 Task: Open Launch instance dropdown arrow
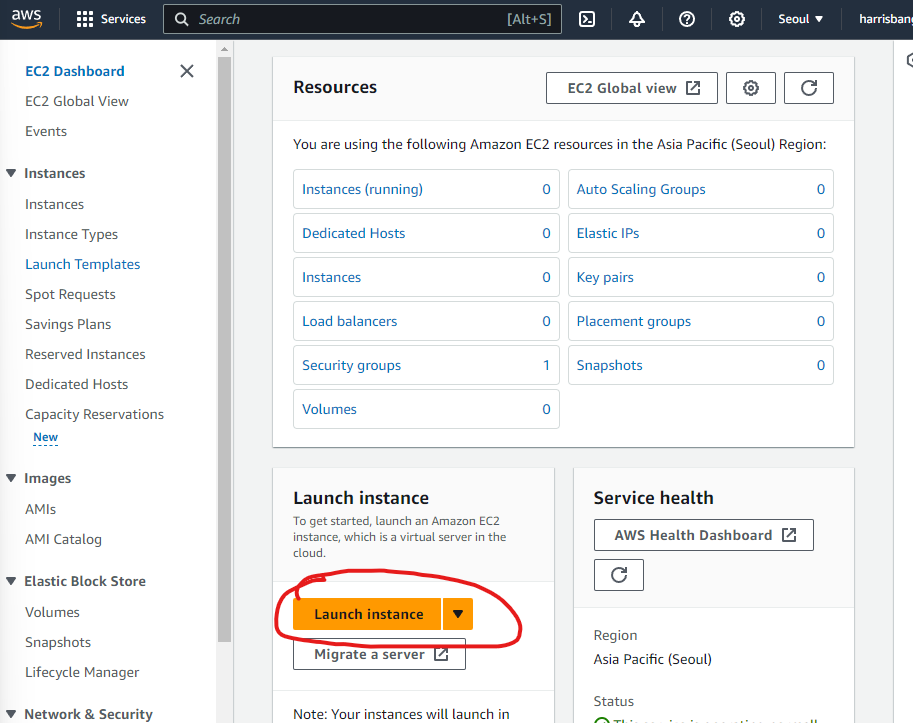coord(458,614)
